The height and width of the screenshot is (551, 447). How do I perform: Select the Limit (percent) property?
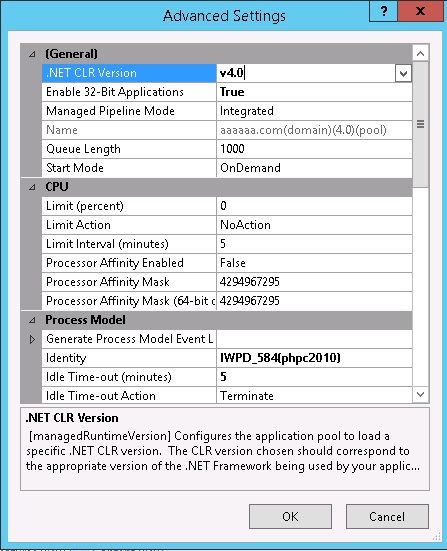pyautogui.click(x=129, y=206)
